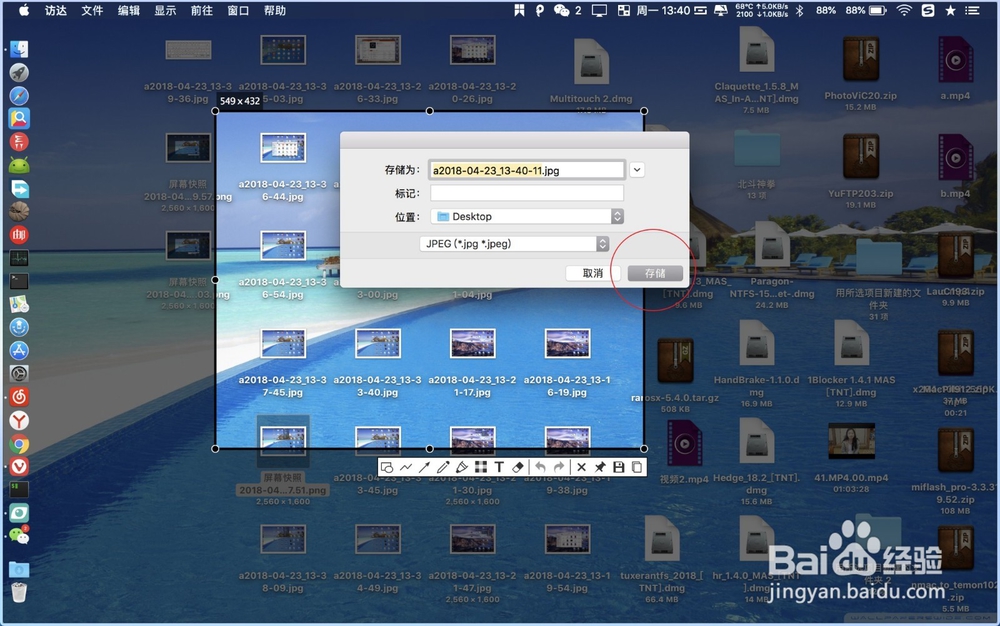Open the 帮助 menu in the menu bar
This screenshot has width=1000, height=626.
tap(274, 11)
